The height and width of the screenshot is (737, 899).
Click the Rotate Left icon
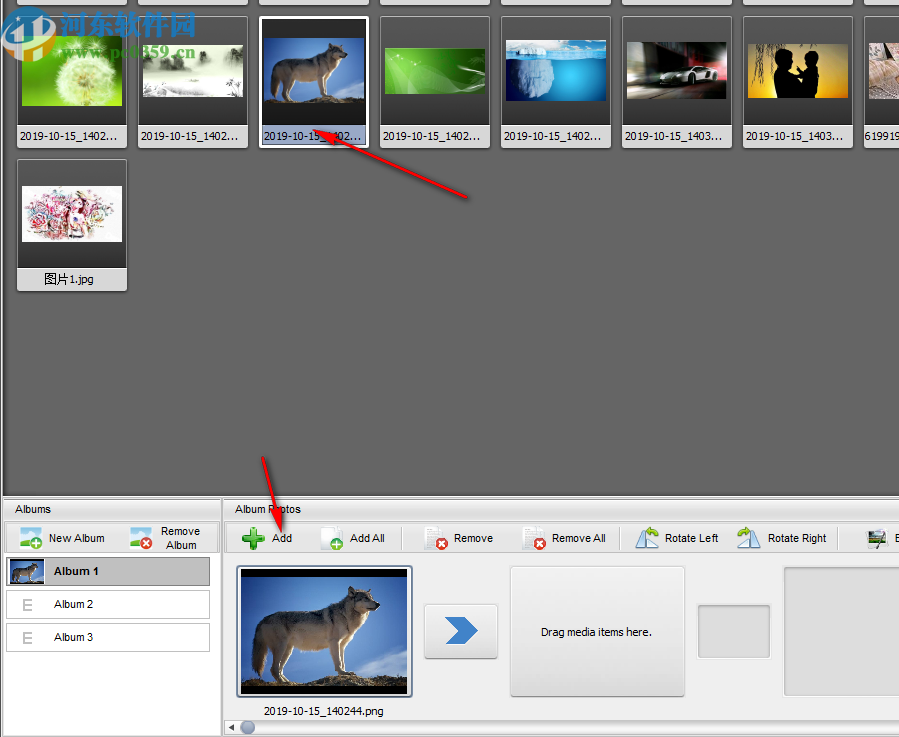(647, 538)
